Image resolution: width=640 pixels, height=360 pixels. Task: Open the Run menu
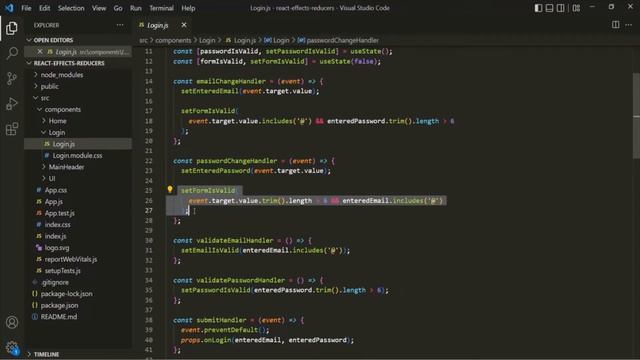click(136, 8)
